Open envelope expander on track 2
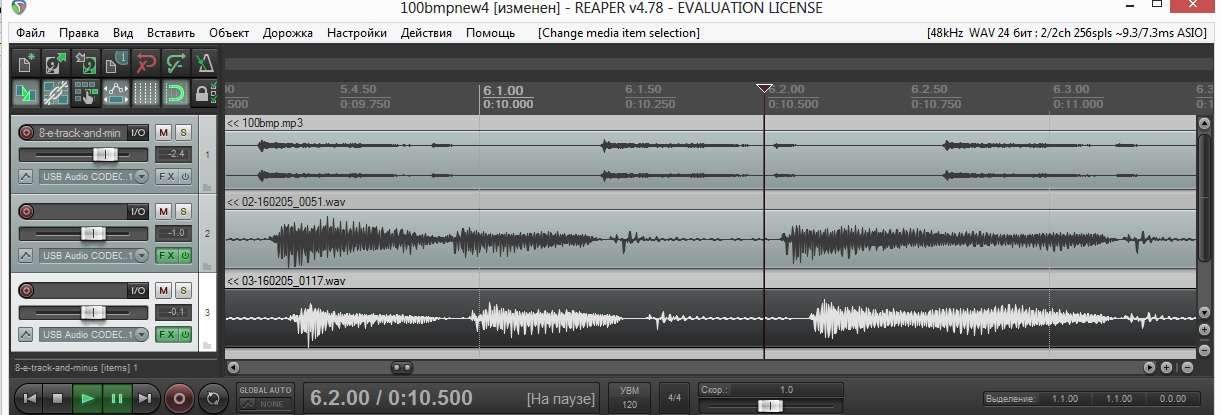The image size is (1221, 415). coord(26,256)
